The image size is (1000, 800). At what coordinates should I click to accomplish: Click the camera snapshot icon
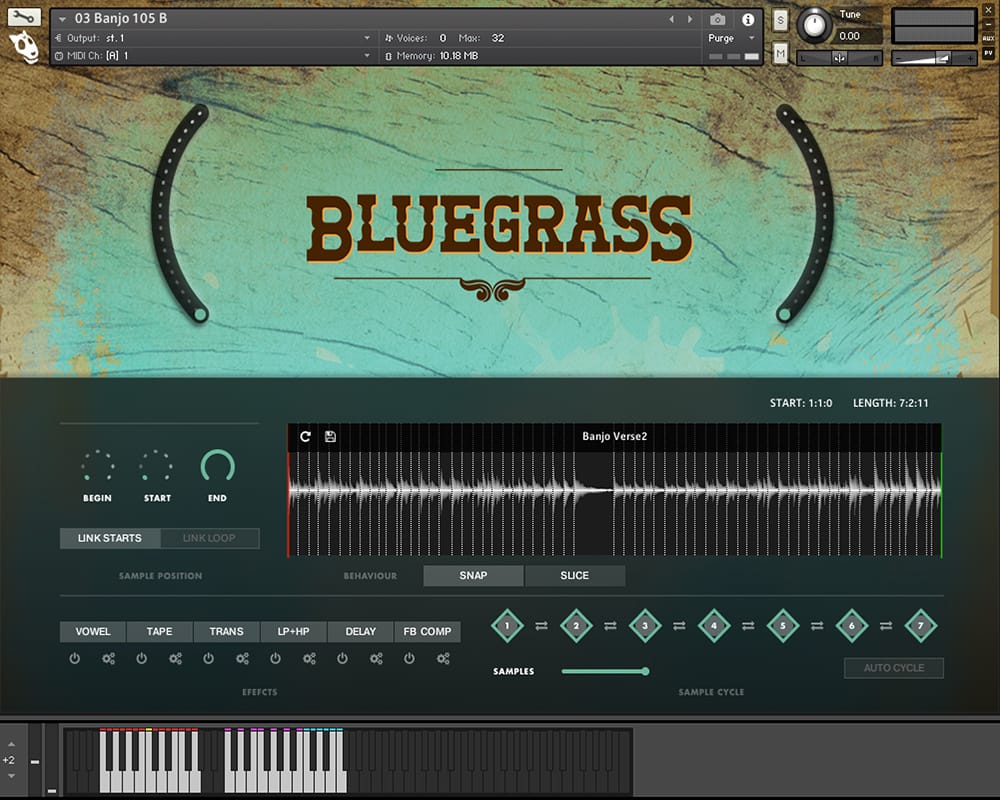tap(717, 19)
